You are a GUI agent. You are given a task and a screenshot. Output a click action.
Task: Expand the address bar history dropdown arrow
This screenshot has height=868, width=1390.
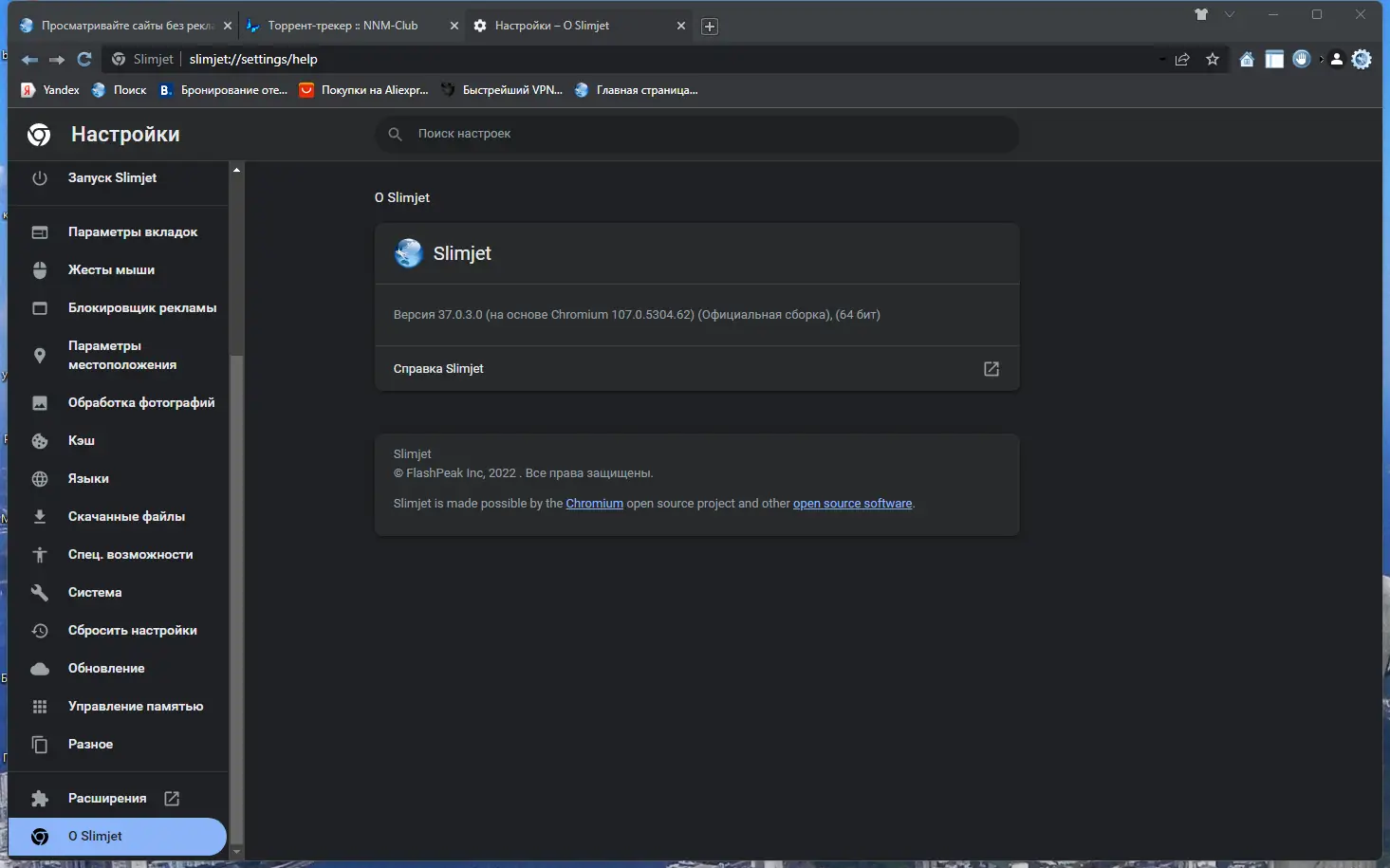(x=1162, y=60)
